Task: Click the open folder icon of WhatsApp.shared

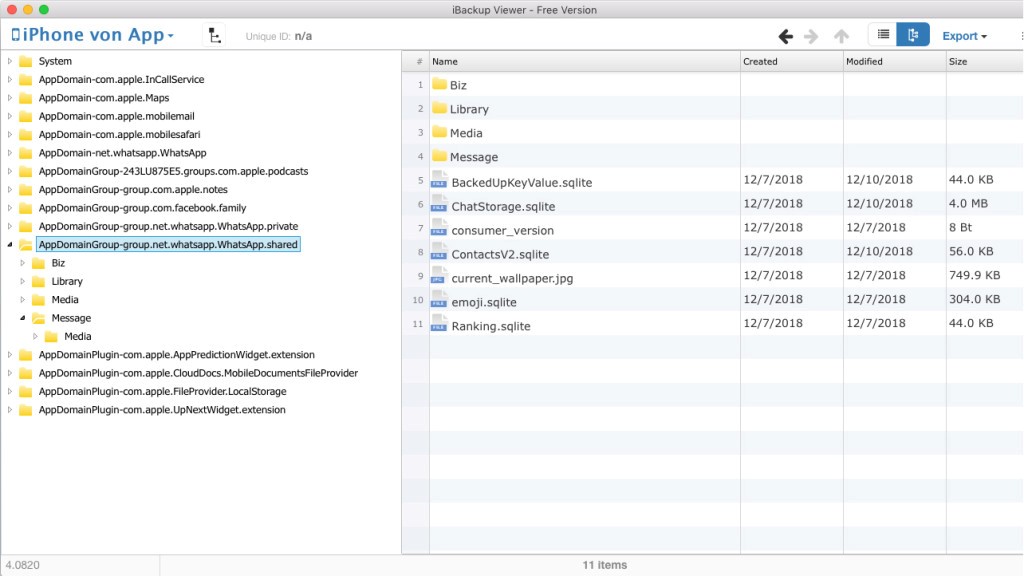Action: point(26,245)
